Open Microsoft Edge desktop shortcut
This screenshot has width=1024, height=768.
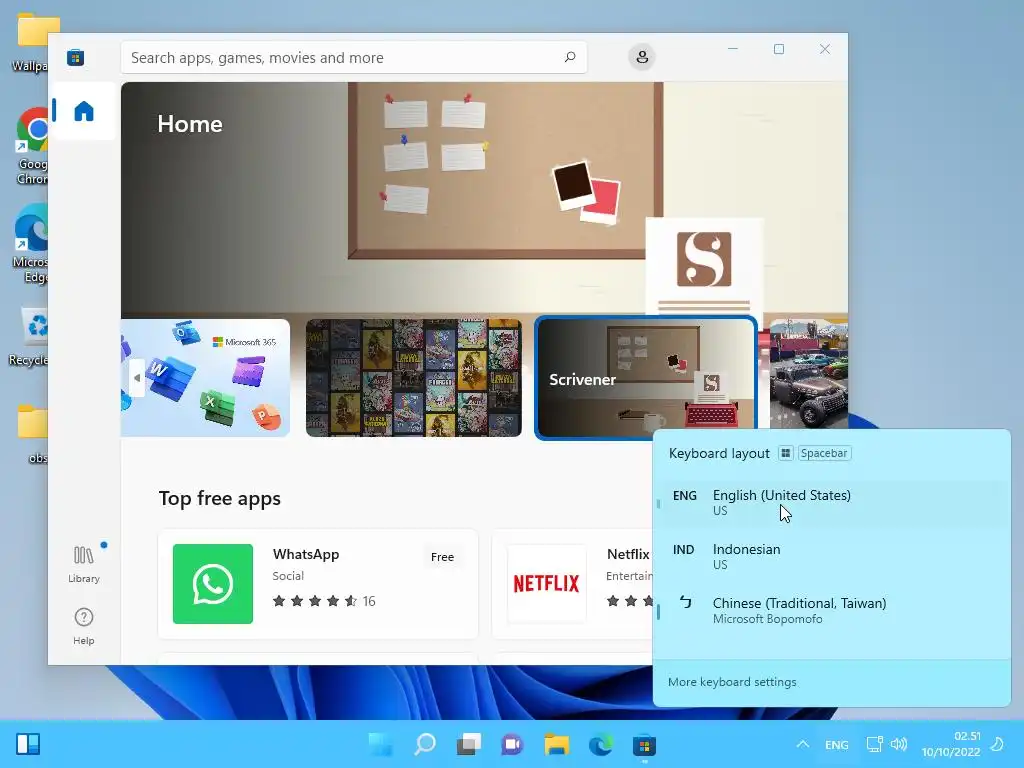(x=31, y=244)
